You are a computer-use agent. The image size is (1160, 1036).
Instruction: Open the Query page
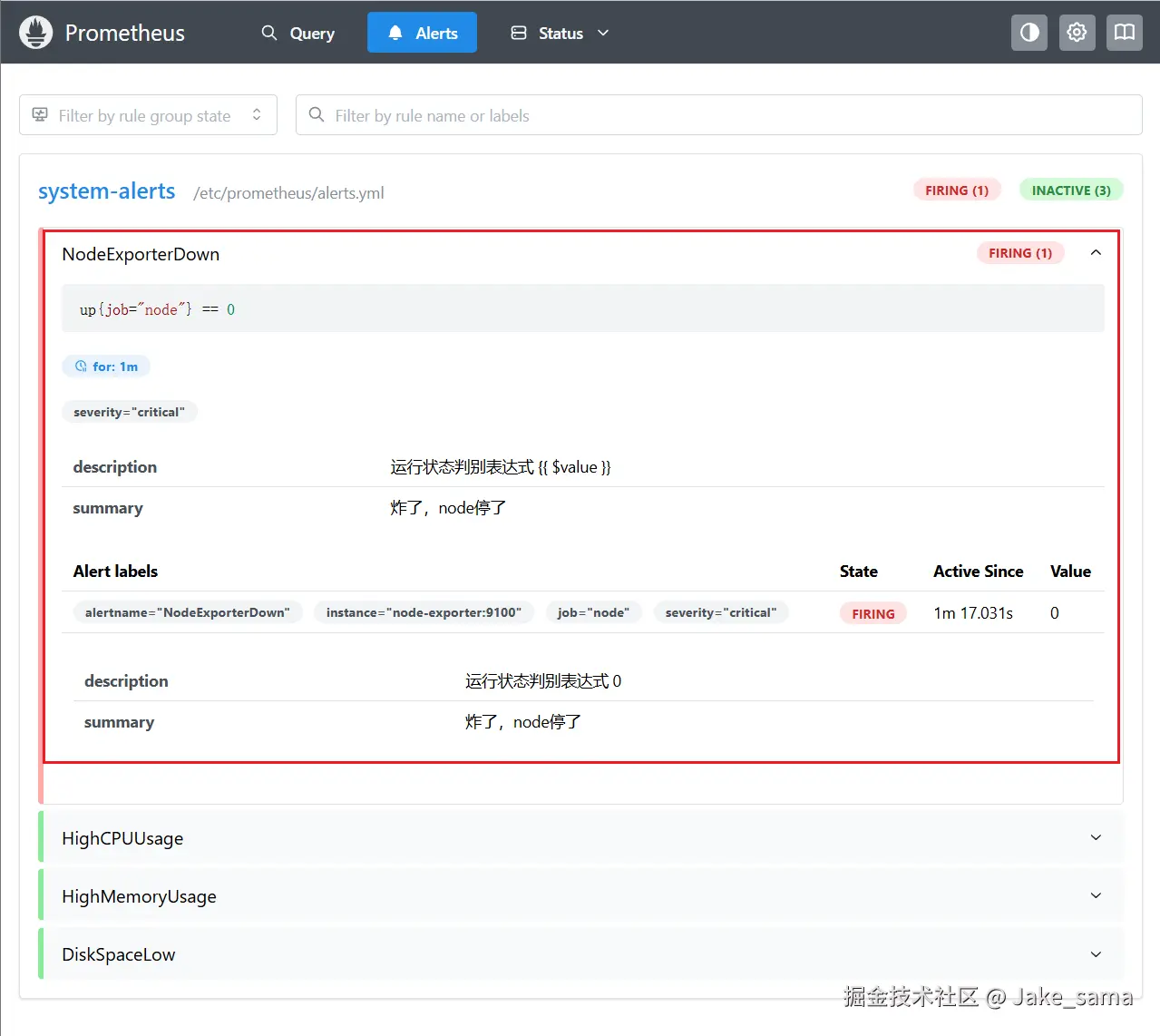298,33
